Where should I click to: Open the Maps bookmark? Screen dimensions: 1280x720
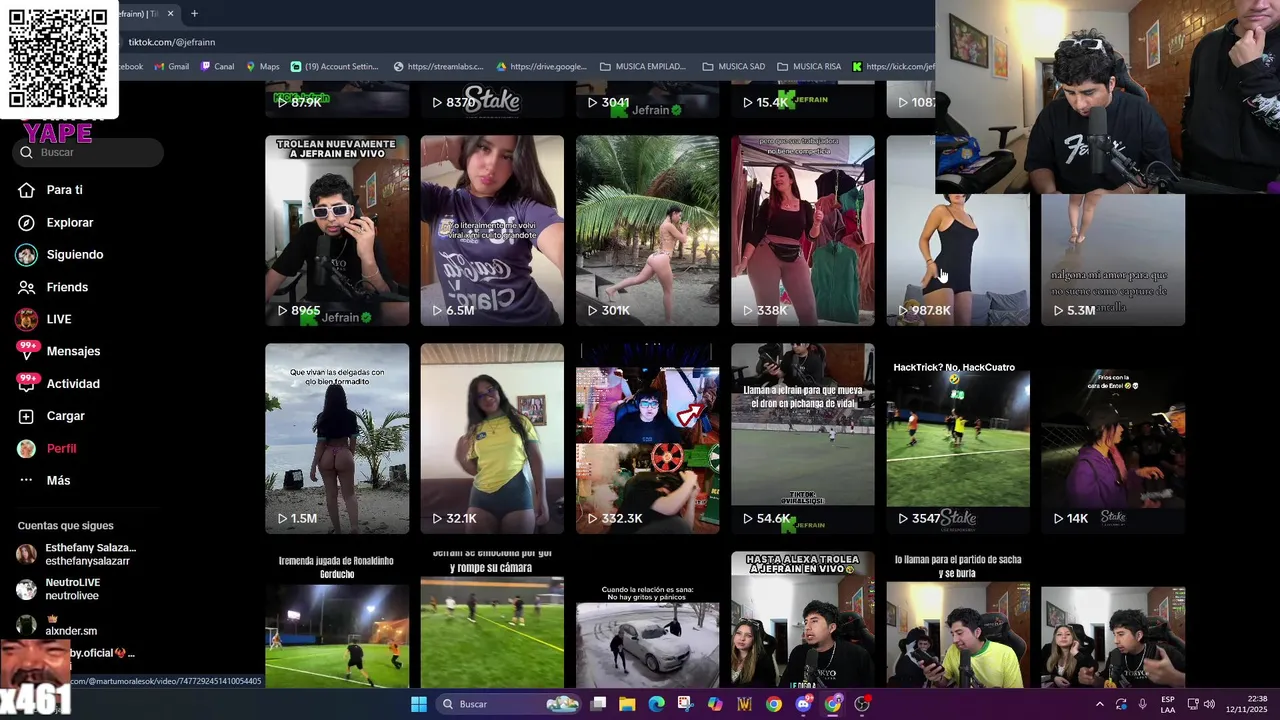(262, 67)
